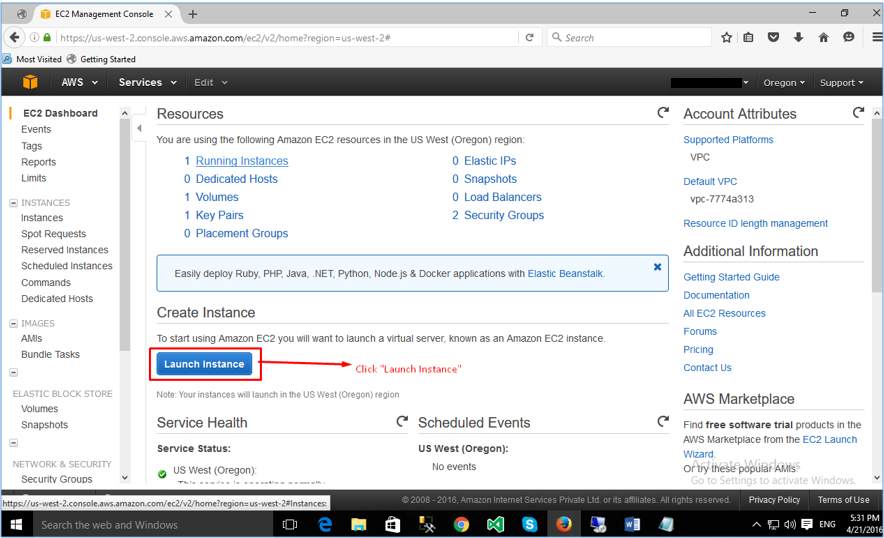Open the Terms of Use footer link
The height and width of the screenshot is (538, 884).
843,500
